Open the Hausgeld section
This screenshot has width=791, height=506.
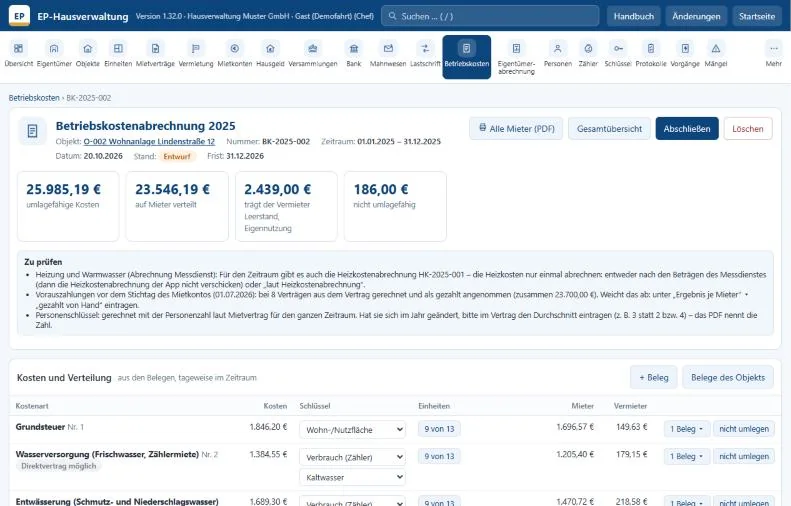(x=270, y=54)
